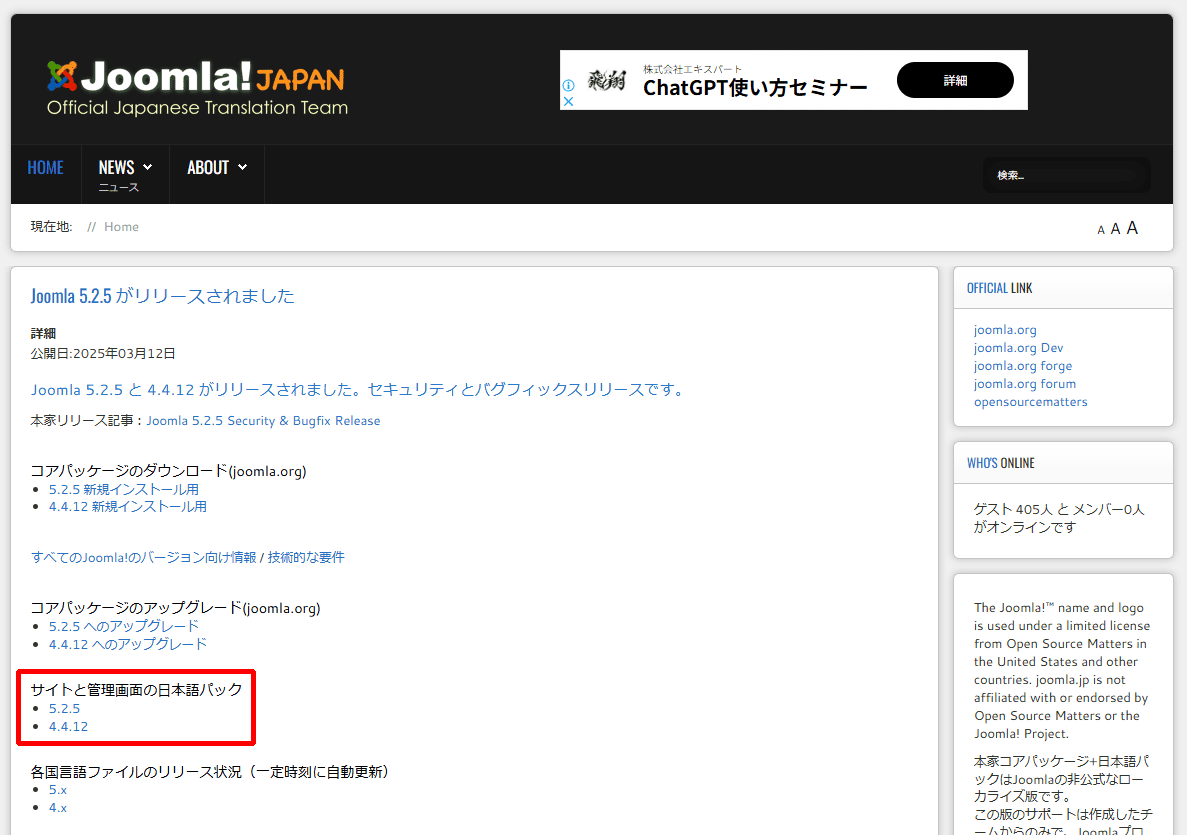
Task: Click the 詳細 button in the ad
Action: (x=955, y=80)
